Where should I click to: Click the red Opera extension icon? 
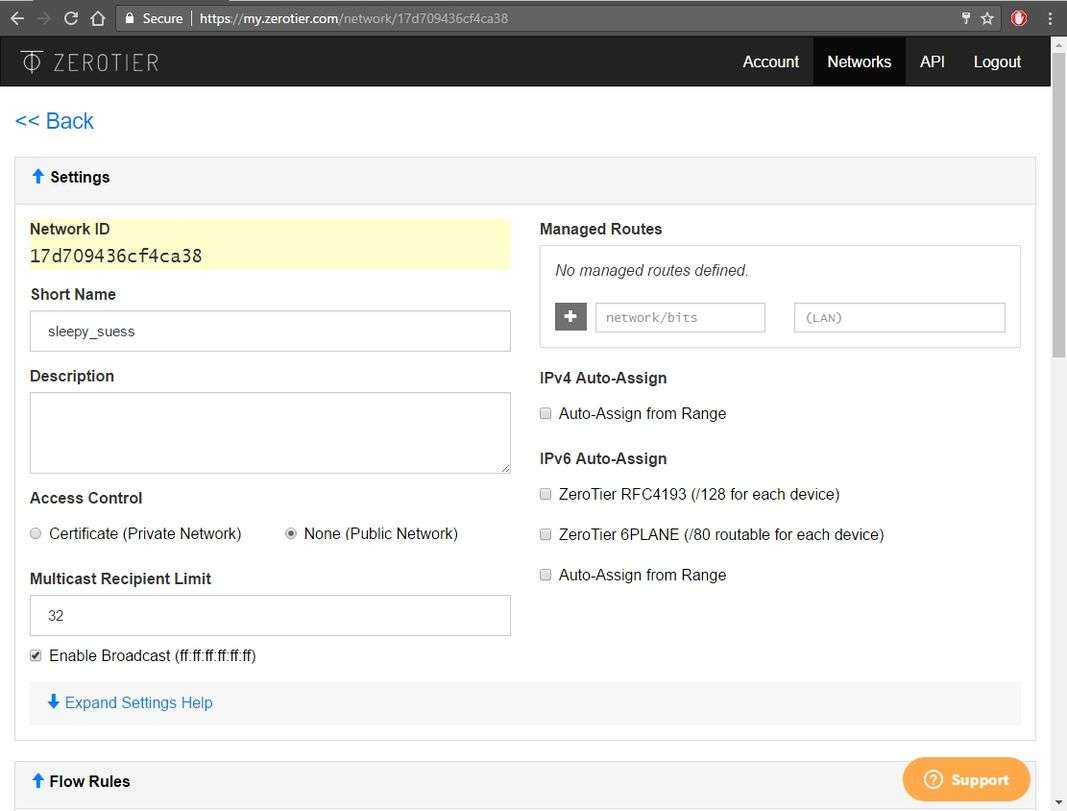click(x=1019, y=18)
